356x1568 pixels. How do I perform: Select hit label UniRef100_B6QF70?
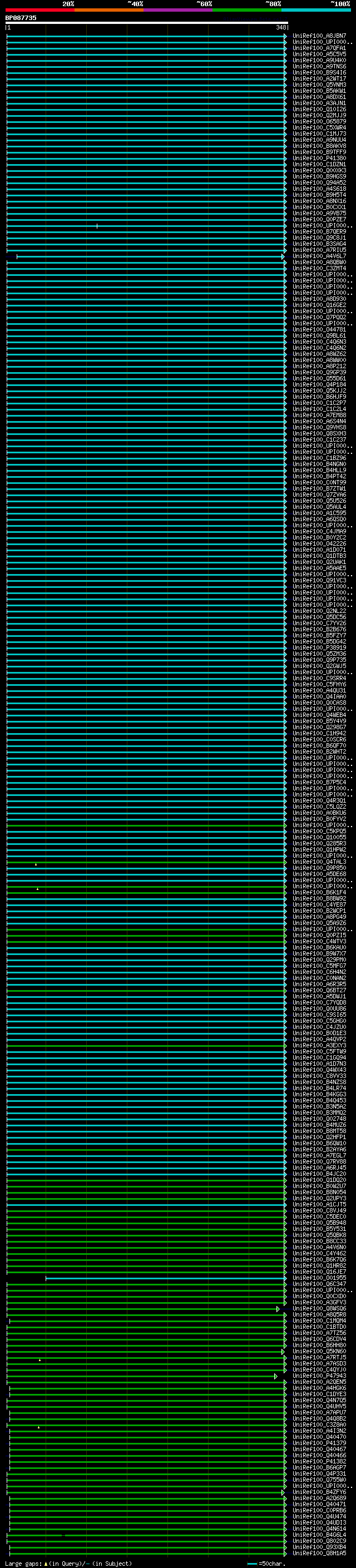click(319, 746)
